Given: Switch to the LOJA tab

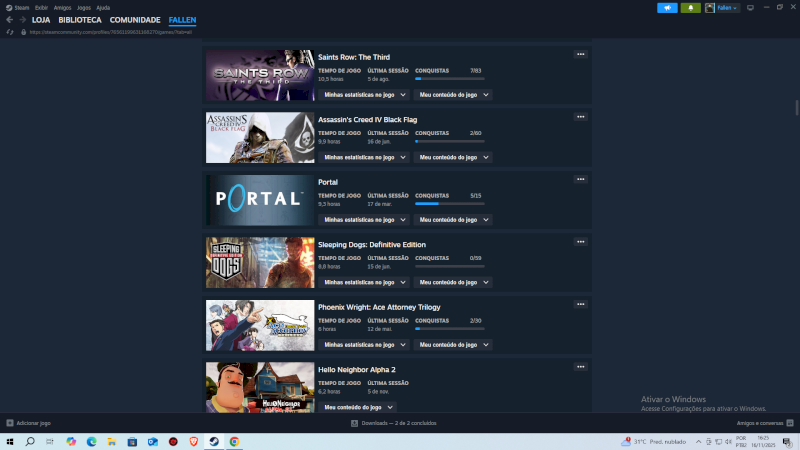Looking at the screenshot, I should (x=41, y=20).
